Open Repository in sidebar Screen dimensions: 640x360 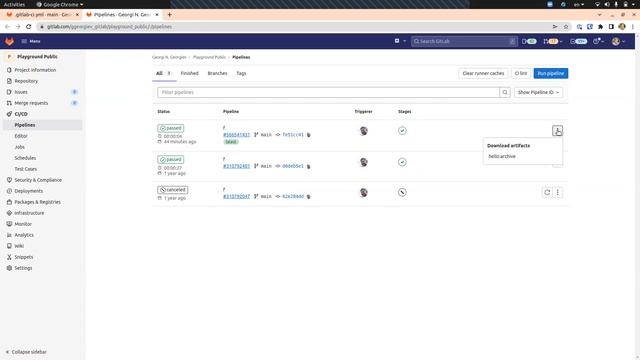click(x=26, y=81)
